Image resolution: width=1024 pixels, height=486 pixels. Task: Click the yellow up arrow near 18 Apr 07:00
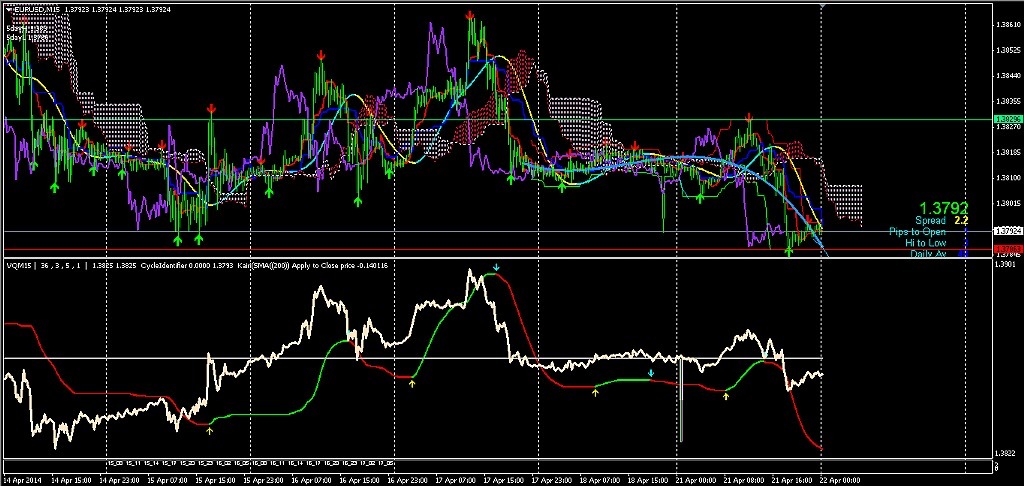(595, 392)
